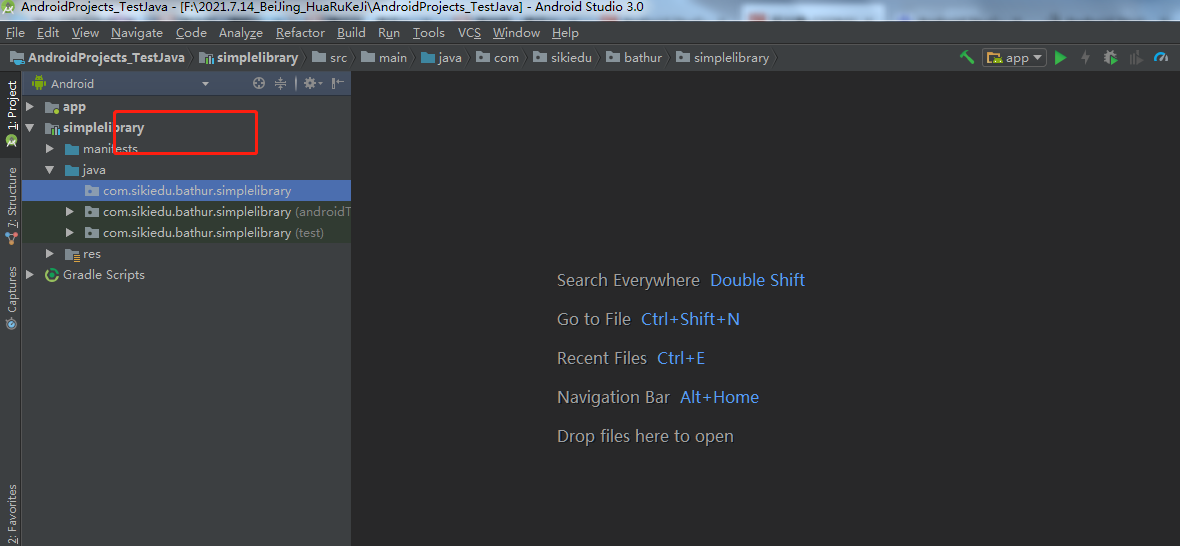Screen dimensions: 1180x546
Task: Open the View menu
Action: tap(85, 32)
